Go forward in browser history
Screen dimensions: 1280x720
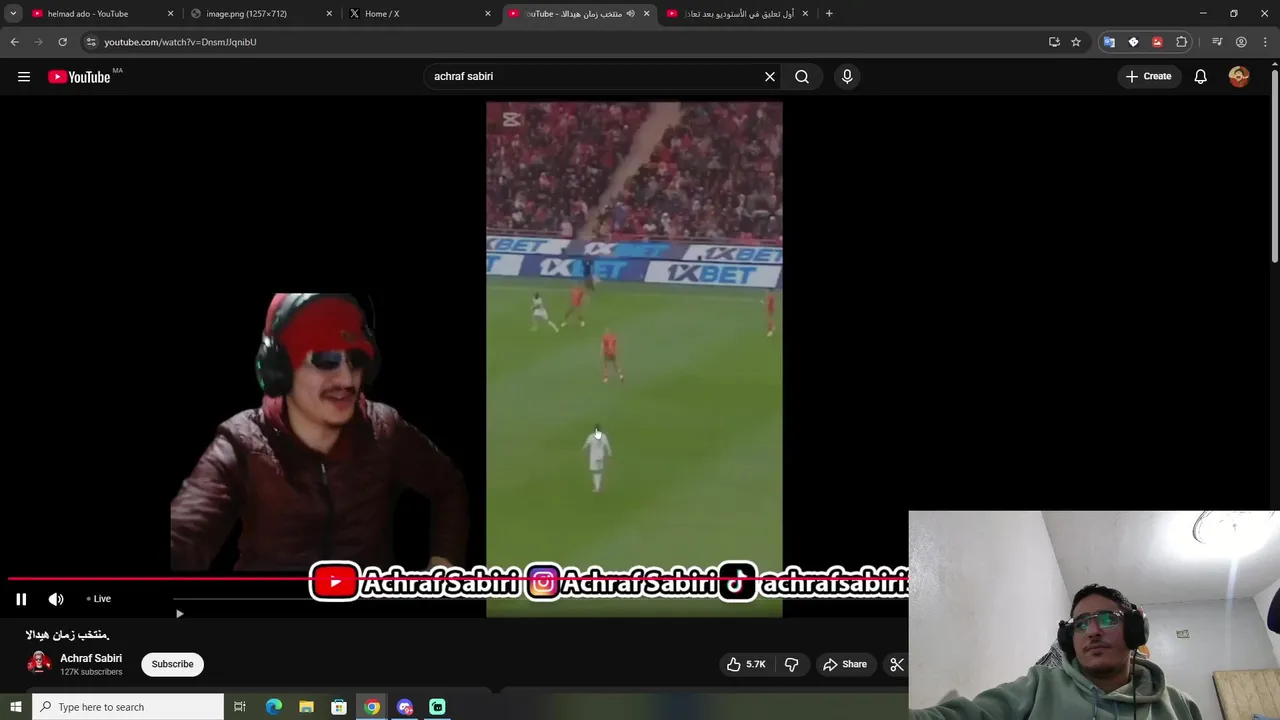tap(39, 42)
